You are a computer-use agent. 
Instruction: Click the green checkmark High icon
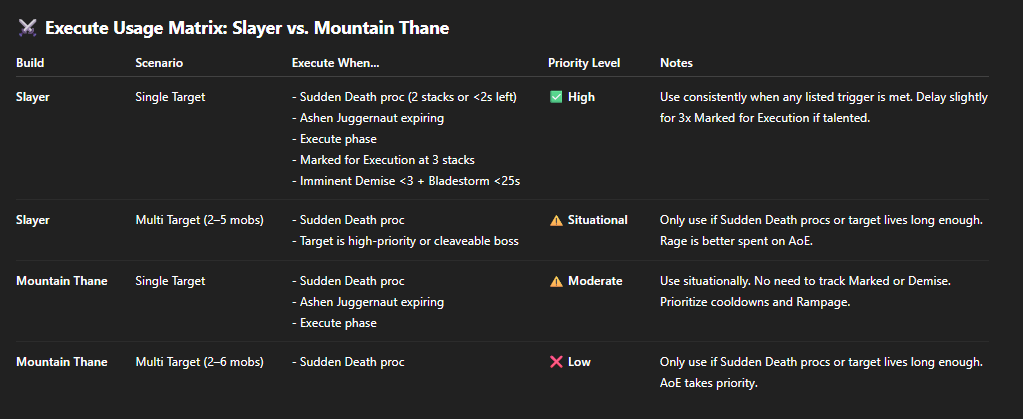tap(556, 97)
